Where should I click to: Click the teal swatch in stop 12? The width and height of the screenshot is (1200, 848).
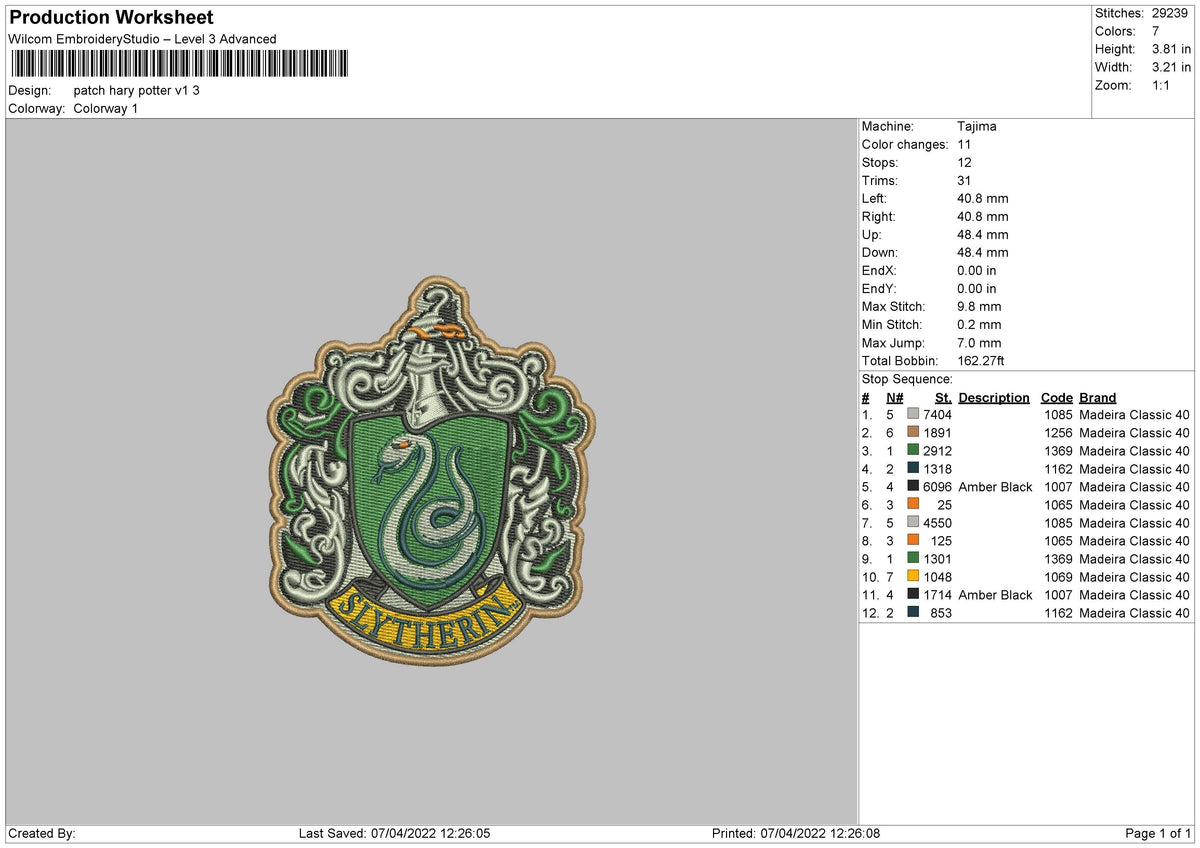click(912, 613)
